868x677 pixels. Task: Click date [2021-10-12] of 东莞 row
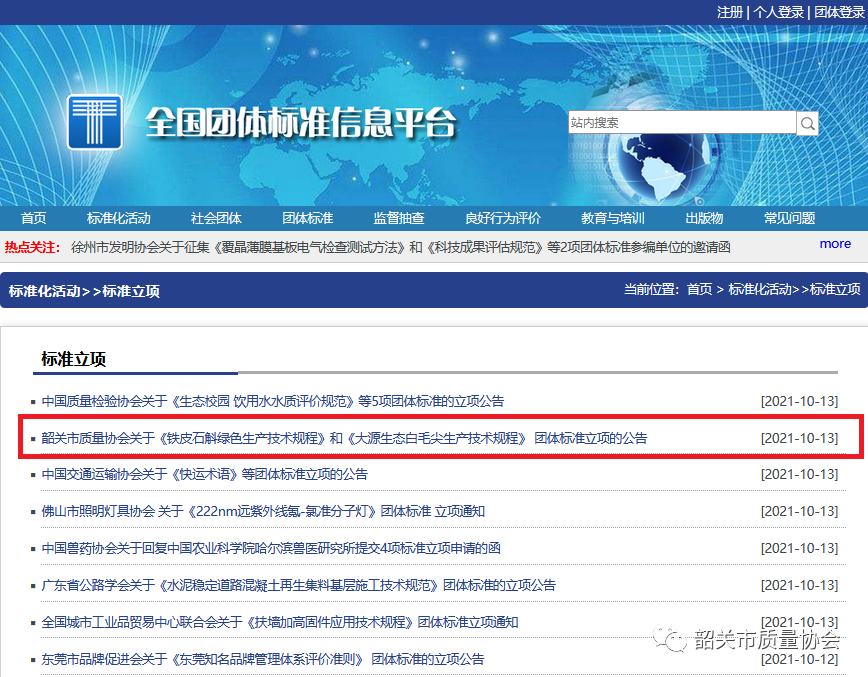[799, 660]
